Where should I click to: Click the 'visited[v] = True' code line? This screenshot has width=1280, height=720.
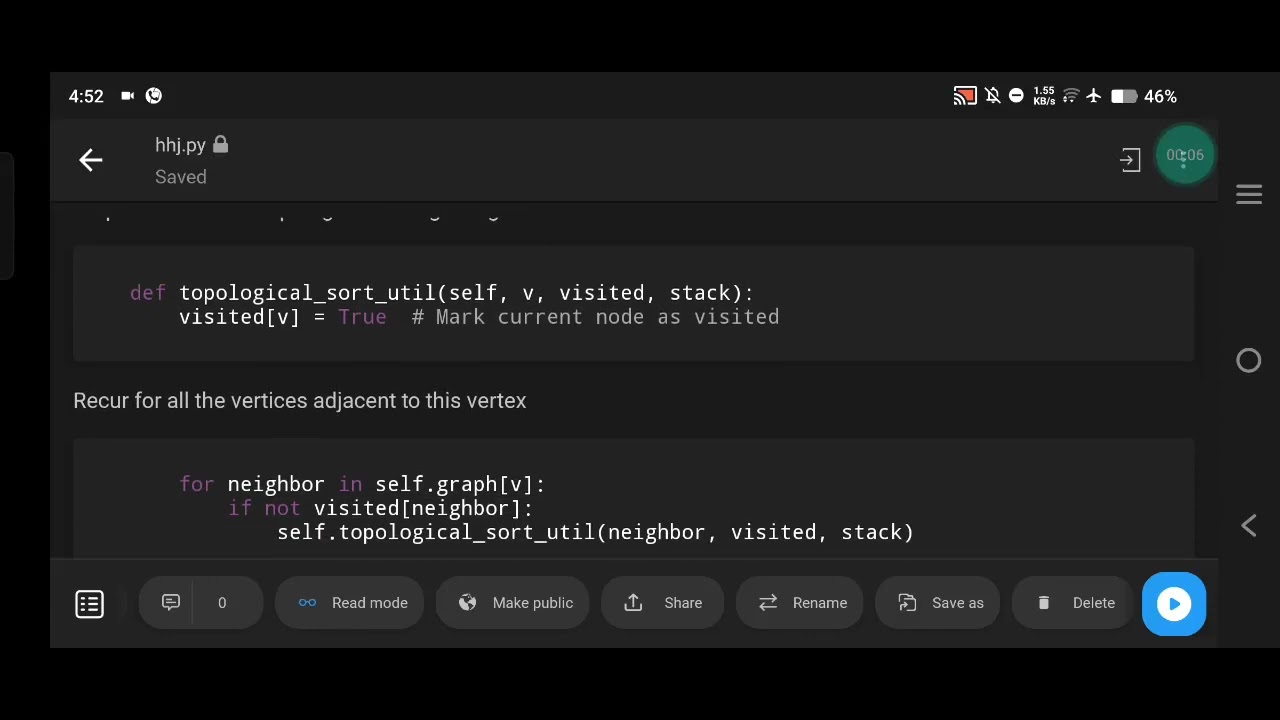pos(479,317)
